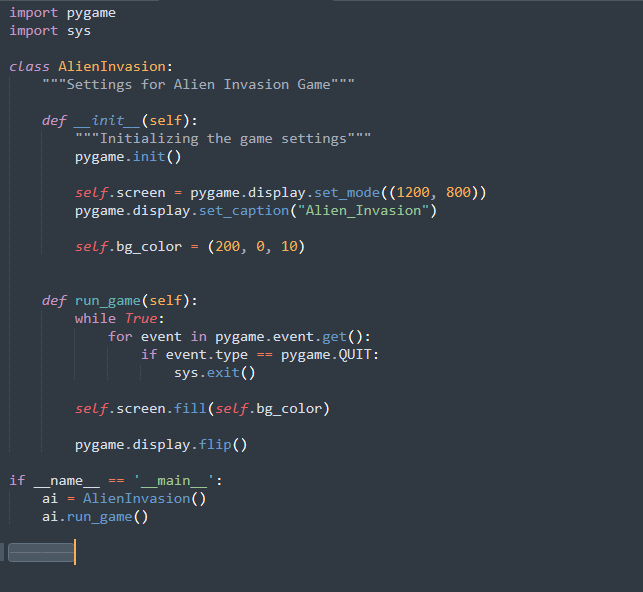
Task: Click the run_game method definition name
Action: pyautogui.click(x=108, y=301)
